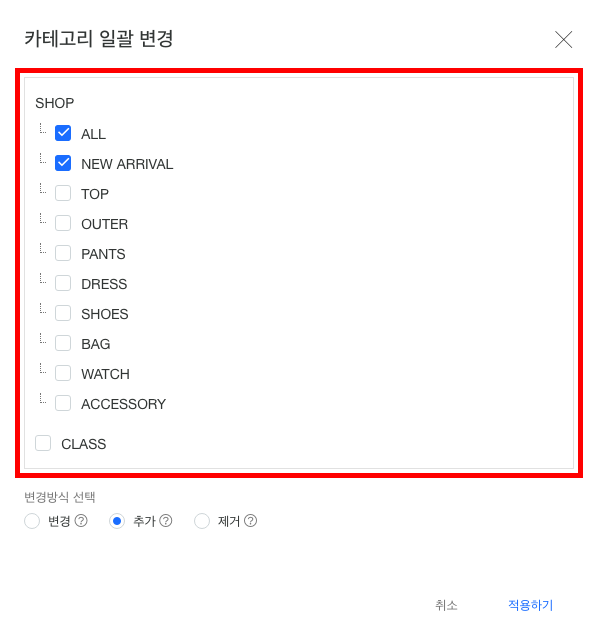This screenshot has height=635, width=598.
Task: Click the help icon next to 변경
Action: point(81,520)
